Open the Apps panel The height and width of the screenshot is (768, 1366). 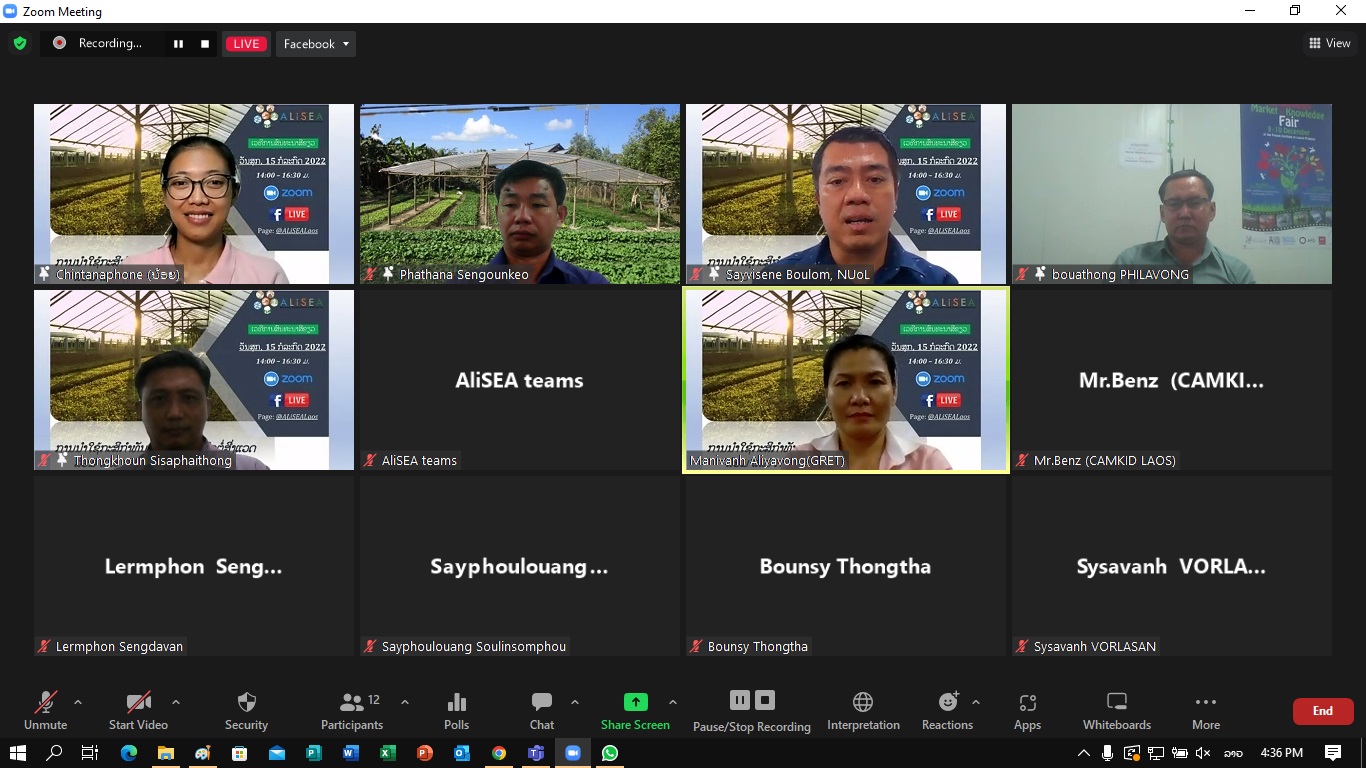point(1027,710)
